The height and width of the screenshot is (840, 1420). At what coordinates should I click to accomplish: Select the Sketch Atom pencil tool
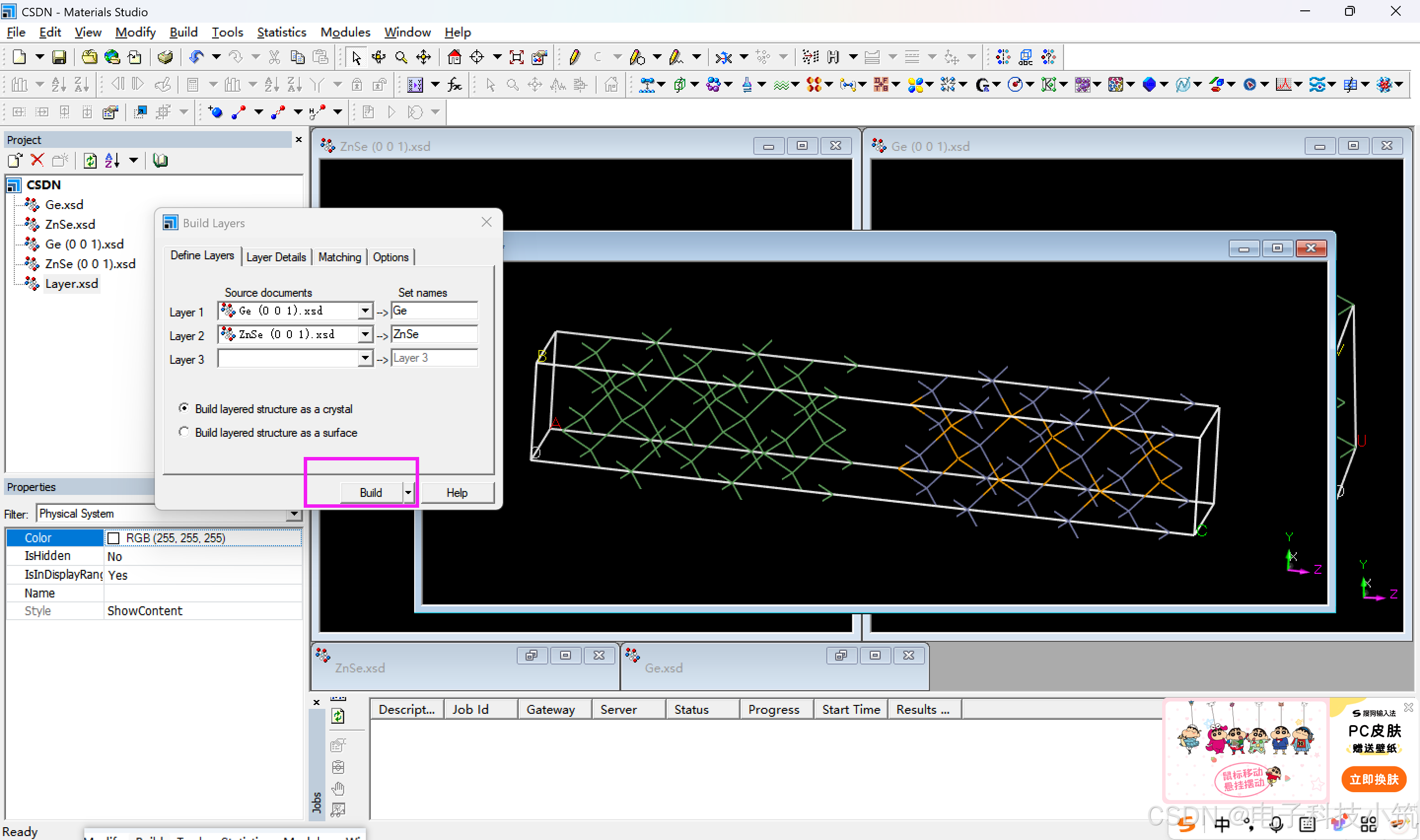574,57
